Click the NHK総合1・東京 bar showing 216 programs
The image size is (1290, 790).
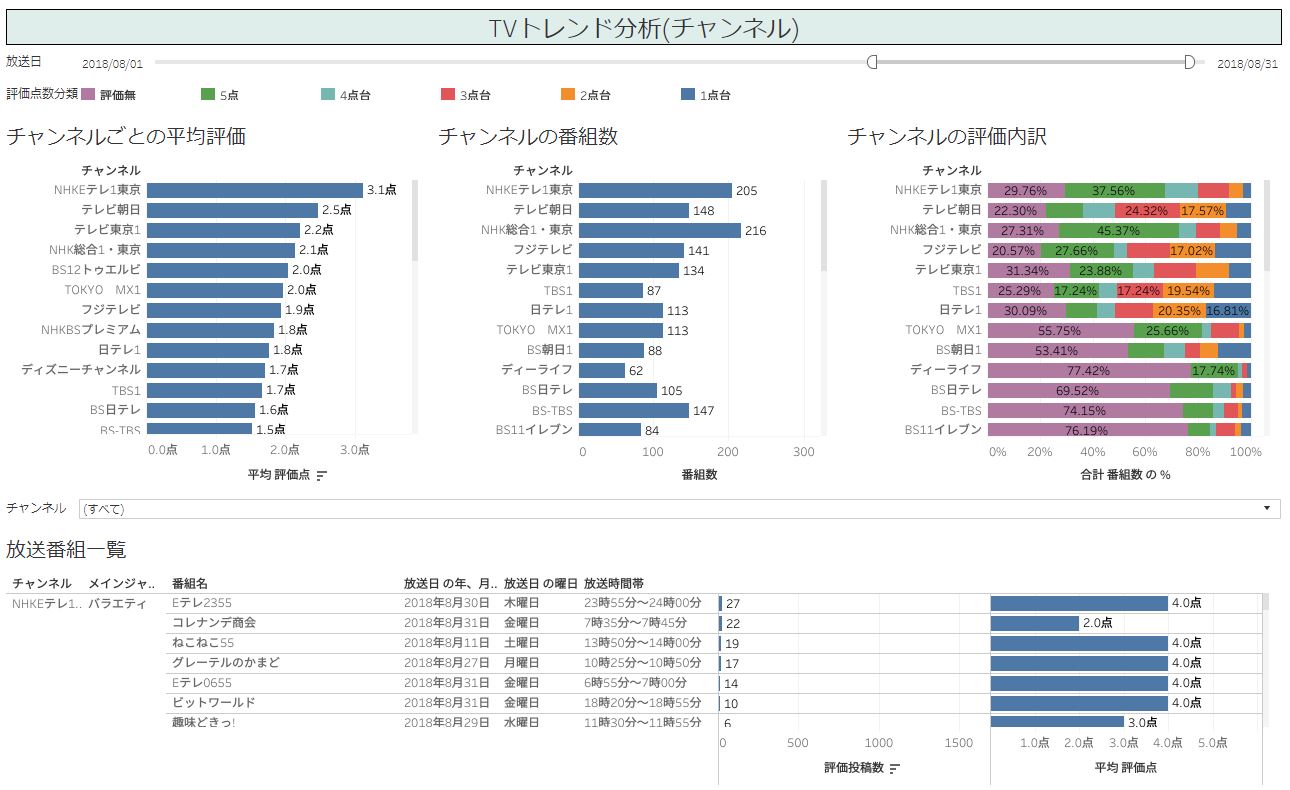point(660,230)
